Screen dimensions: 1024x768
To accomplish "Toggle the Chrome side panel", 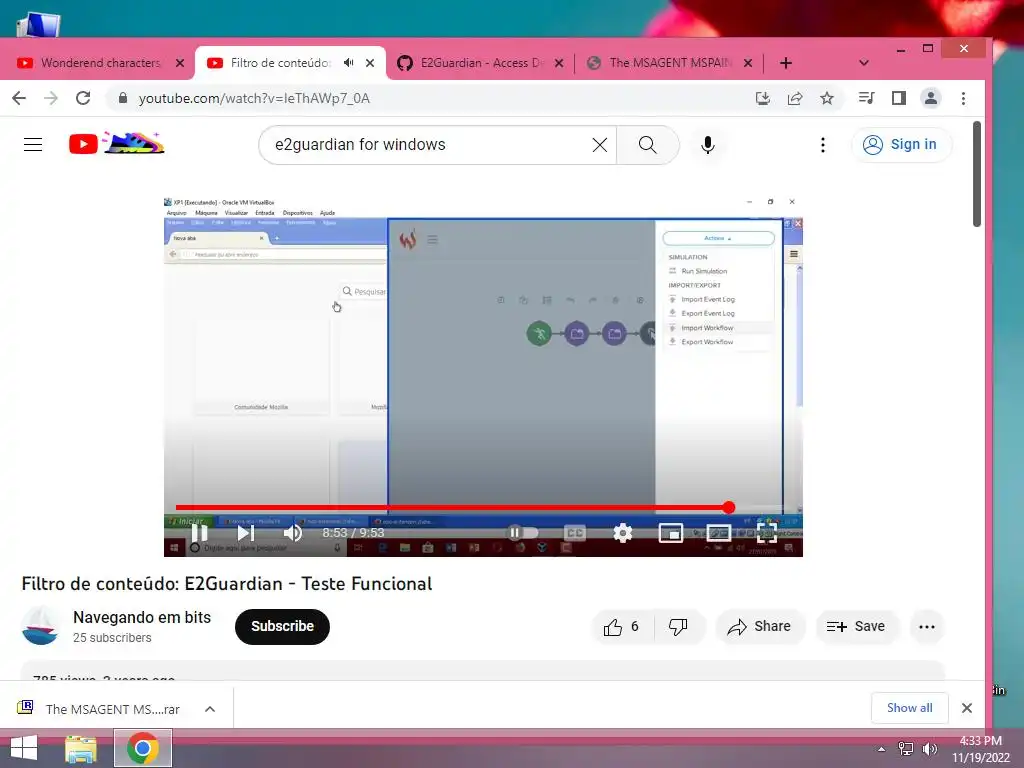I will click(x=899, y=98).
